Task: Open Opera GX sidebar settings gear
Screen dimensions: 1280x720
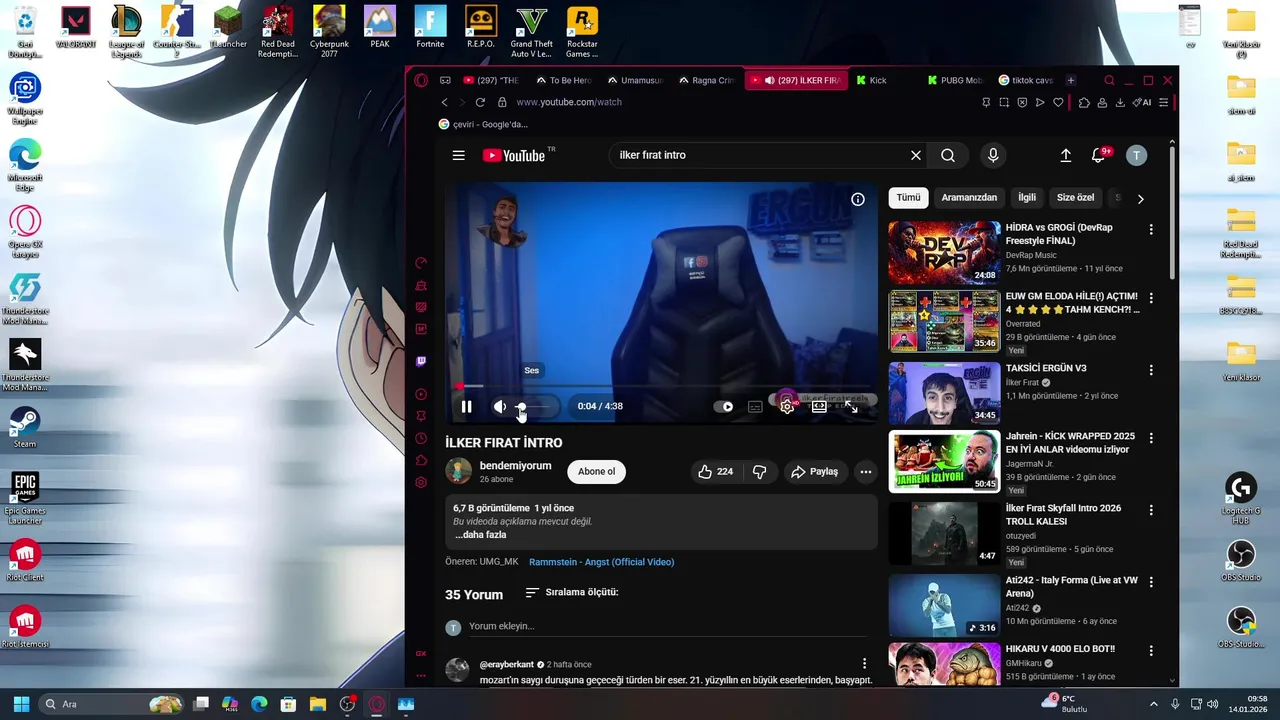Action: click(421, 482)
